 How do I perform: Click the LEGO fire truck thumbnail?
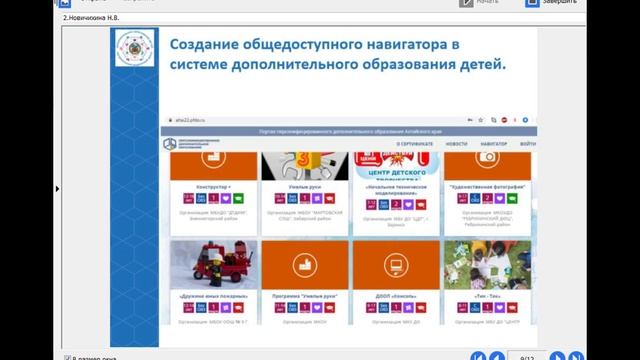[213, 265]
